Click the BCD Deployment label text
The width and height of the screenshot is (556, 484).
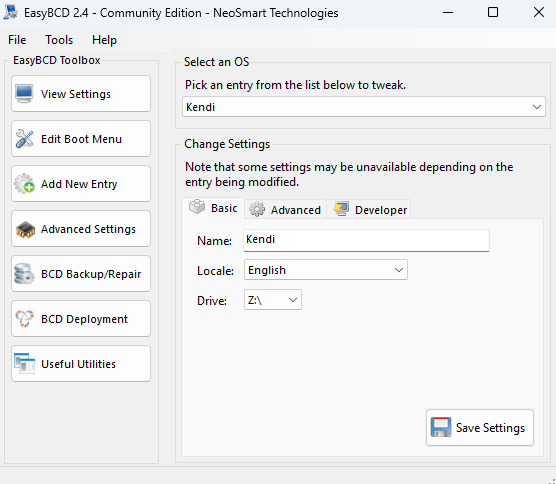point(84,319)
